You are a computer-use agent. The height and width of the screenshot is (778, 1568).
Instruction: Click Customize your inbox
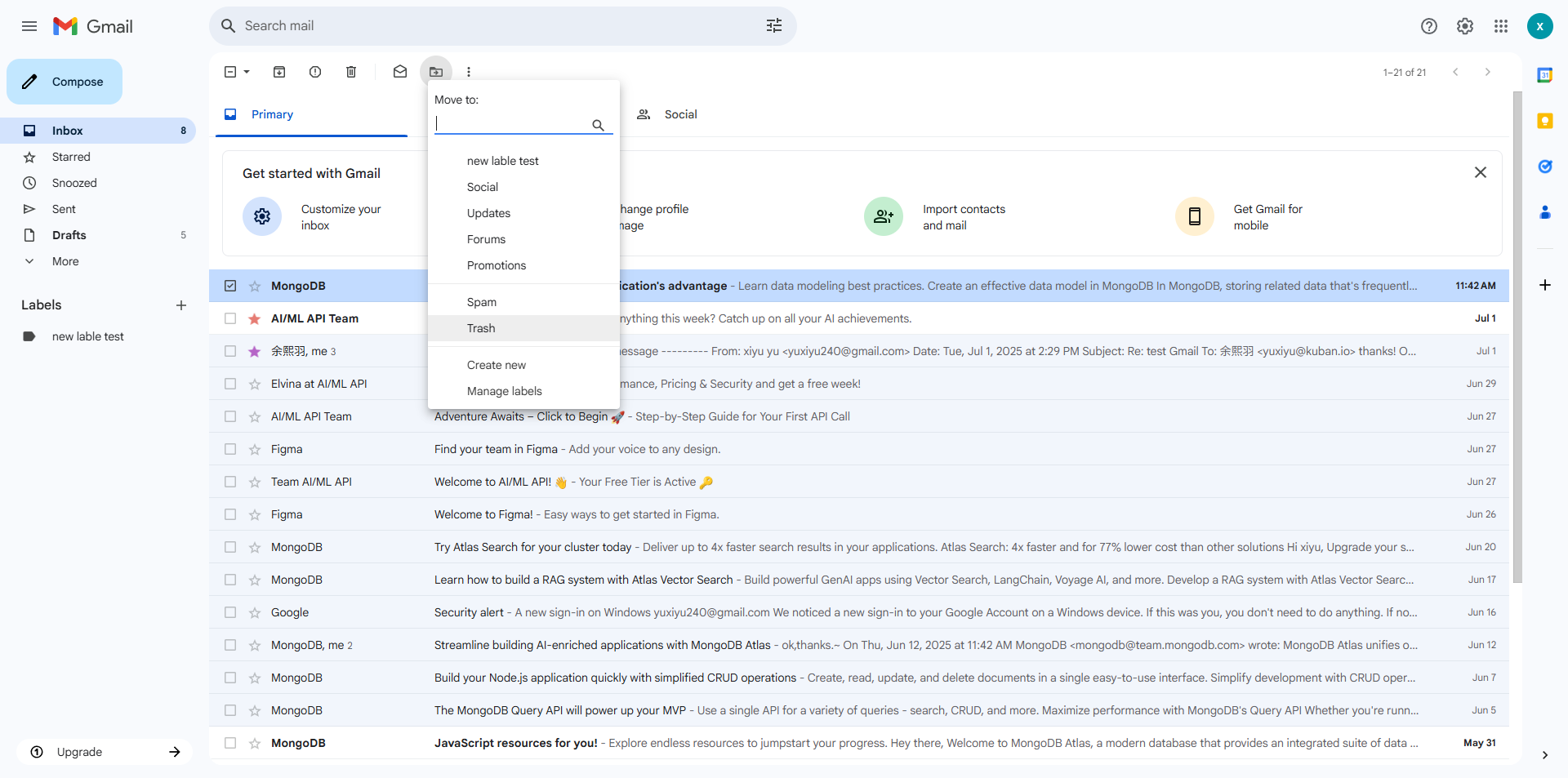(x=341, y=217)
